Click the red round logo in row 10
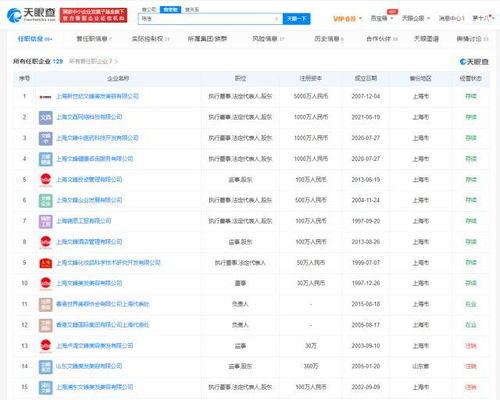Screen dimensions: 500x400 (x=46, y=284)
